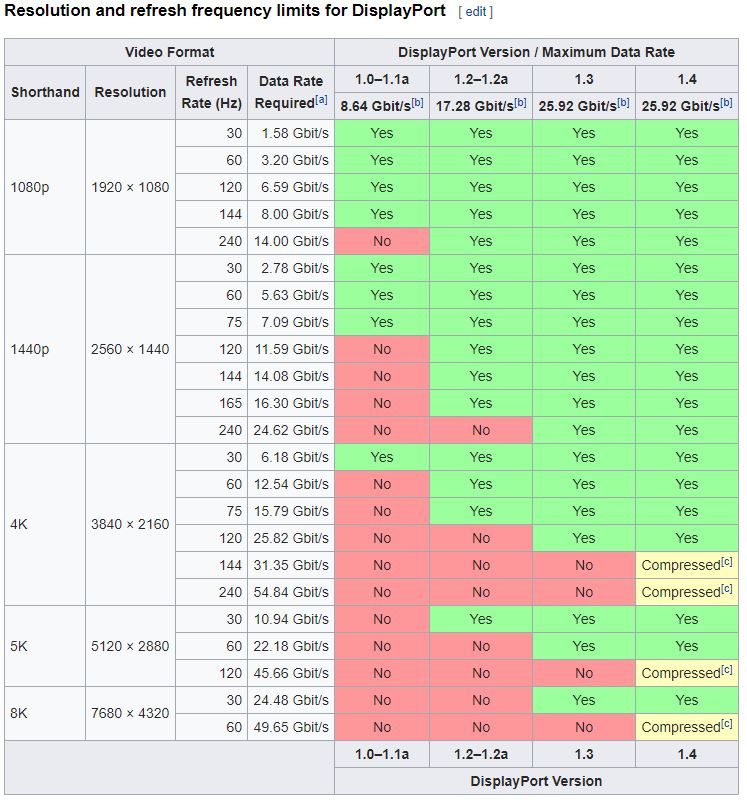Click the Video Format header cell
747x800 pixels.
point(169,52)
